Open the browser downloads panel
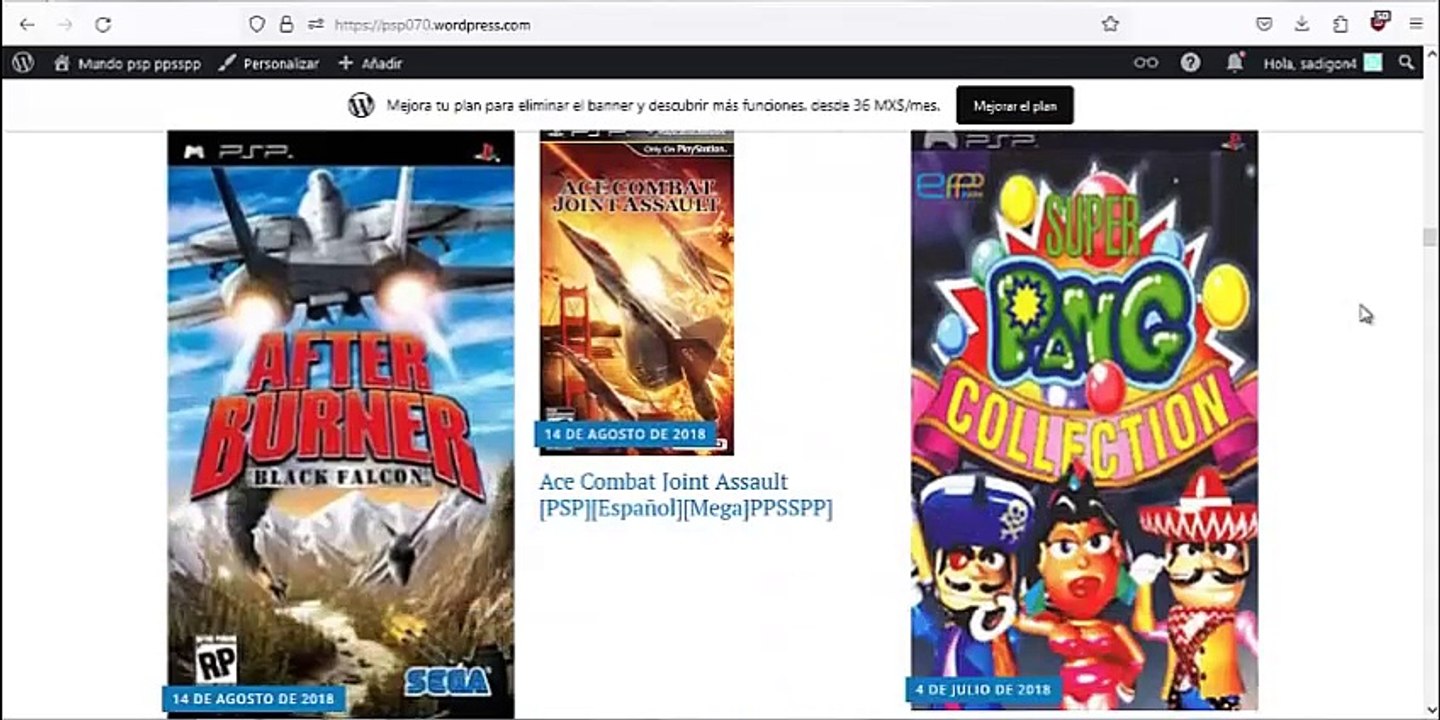 point(1302,25)
